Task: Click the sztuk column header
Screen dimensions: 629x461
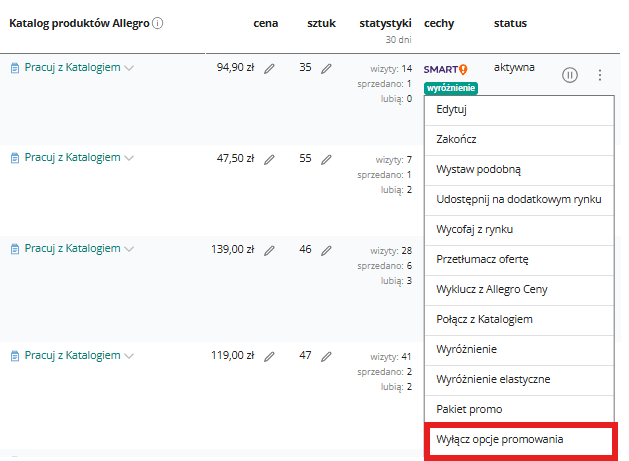Action: (321, 23)
